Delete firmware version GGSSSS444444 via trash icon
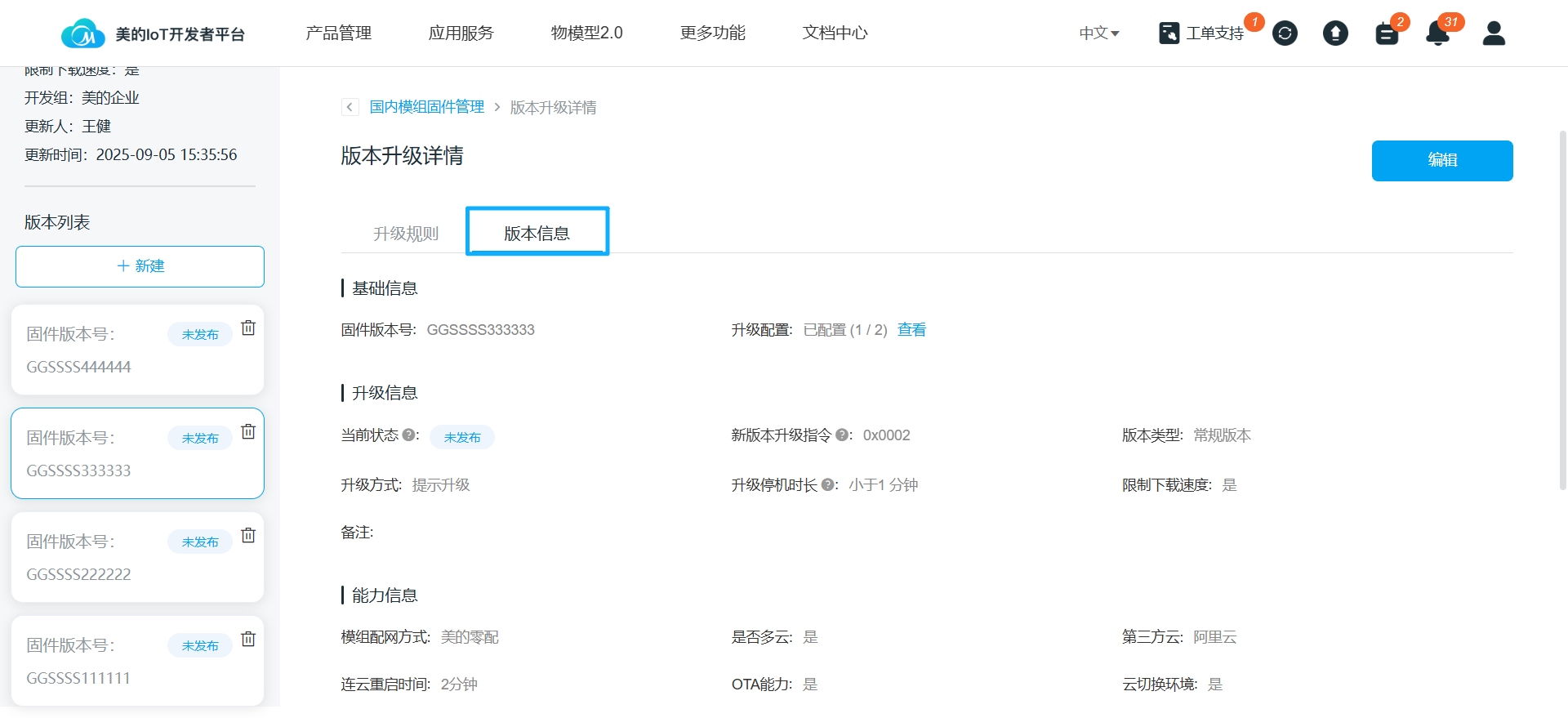 pyautogui.click(x=248, y=328)
